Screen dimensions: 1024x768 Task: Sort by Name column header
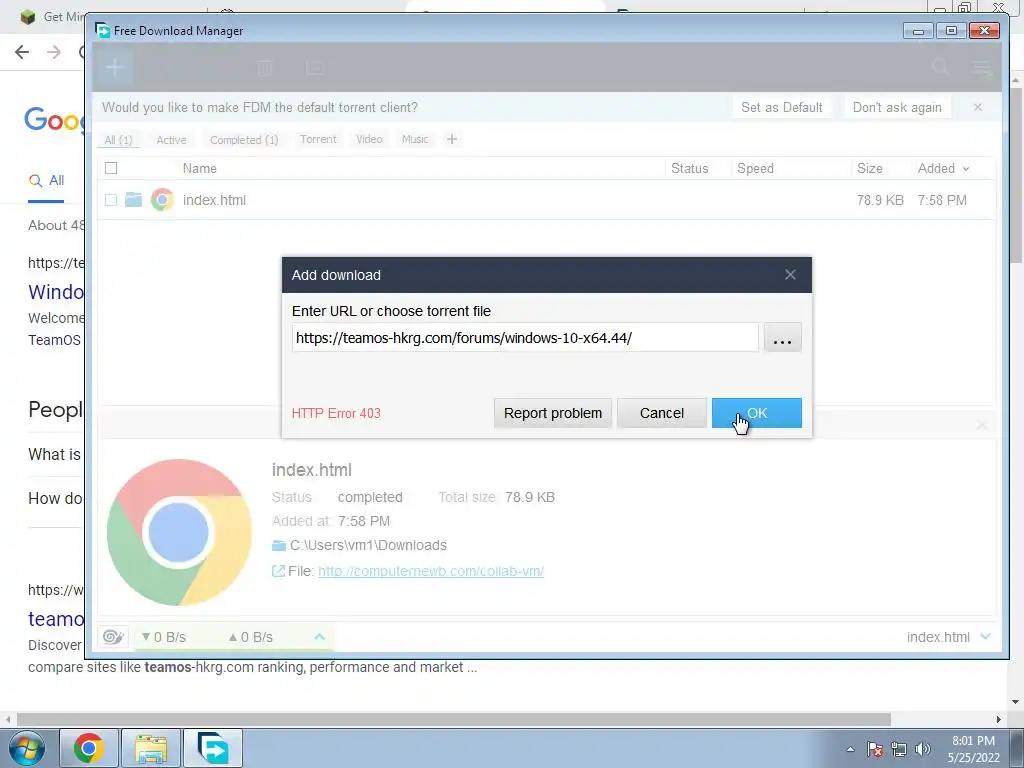(x=200, y=168)
